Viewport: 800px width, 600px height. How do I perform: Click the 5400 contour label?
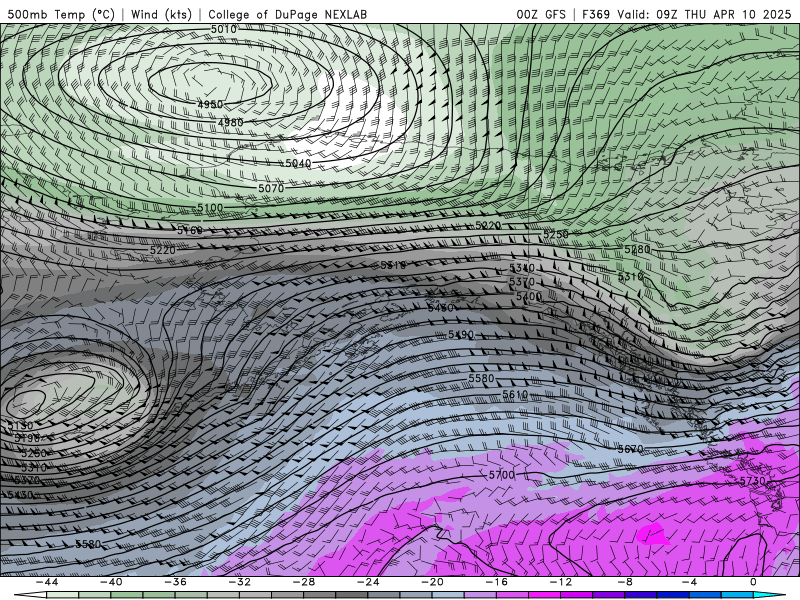pyautogui.click(x=529, y=297)
